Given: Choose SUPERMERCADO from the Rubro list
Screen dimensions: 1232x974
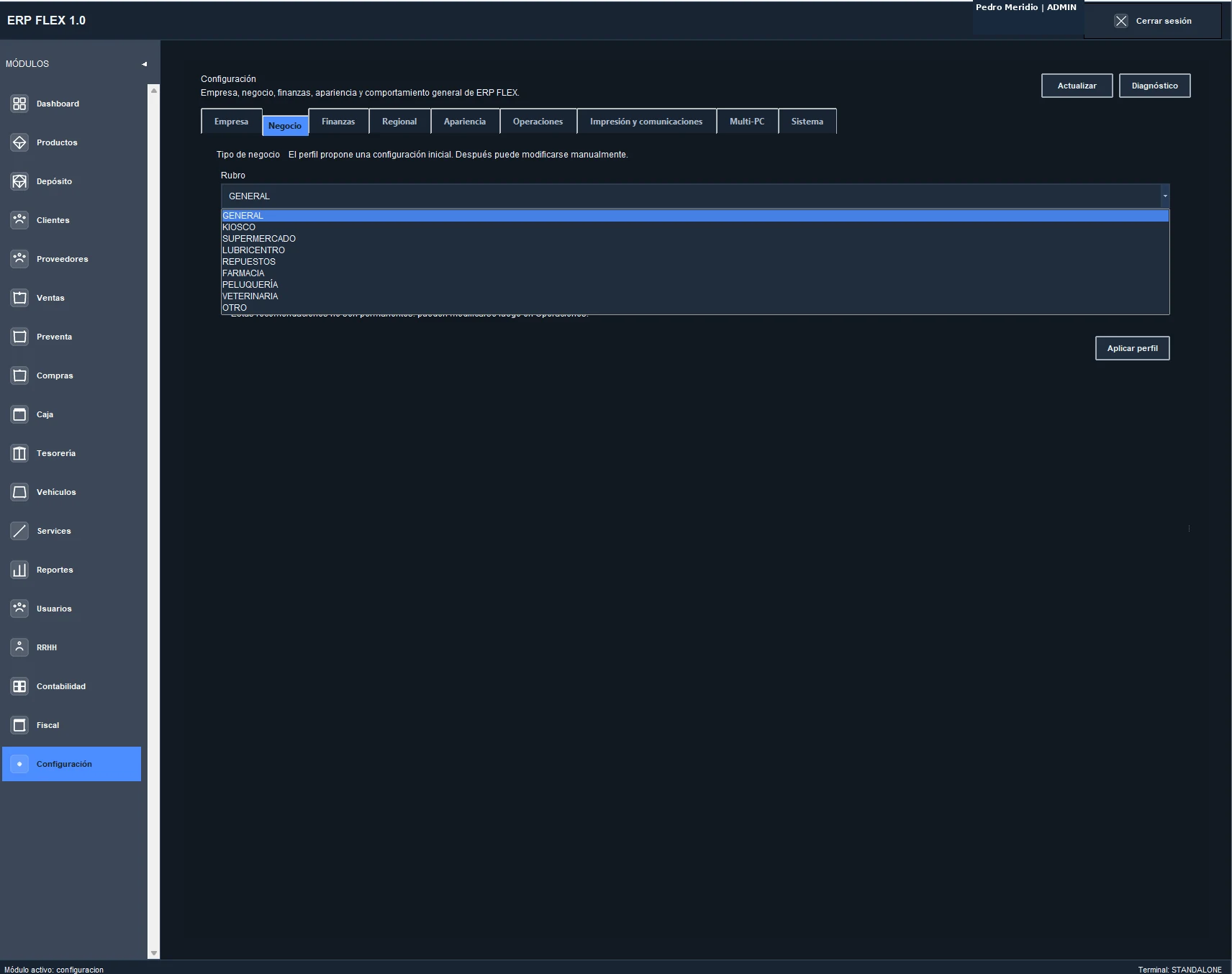Looking at the screenshot, I should click(695, 239).
